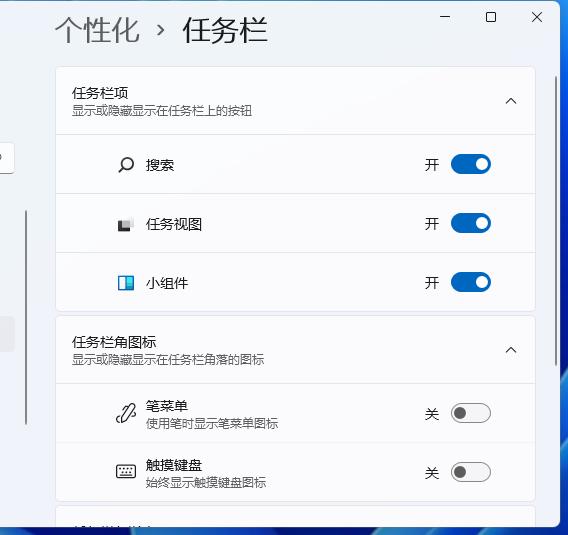Minimize the Settings window

445,17
